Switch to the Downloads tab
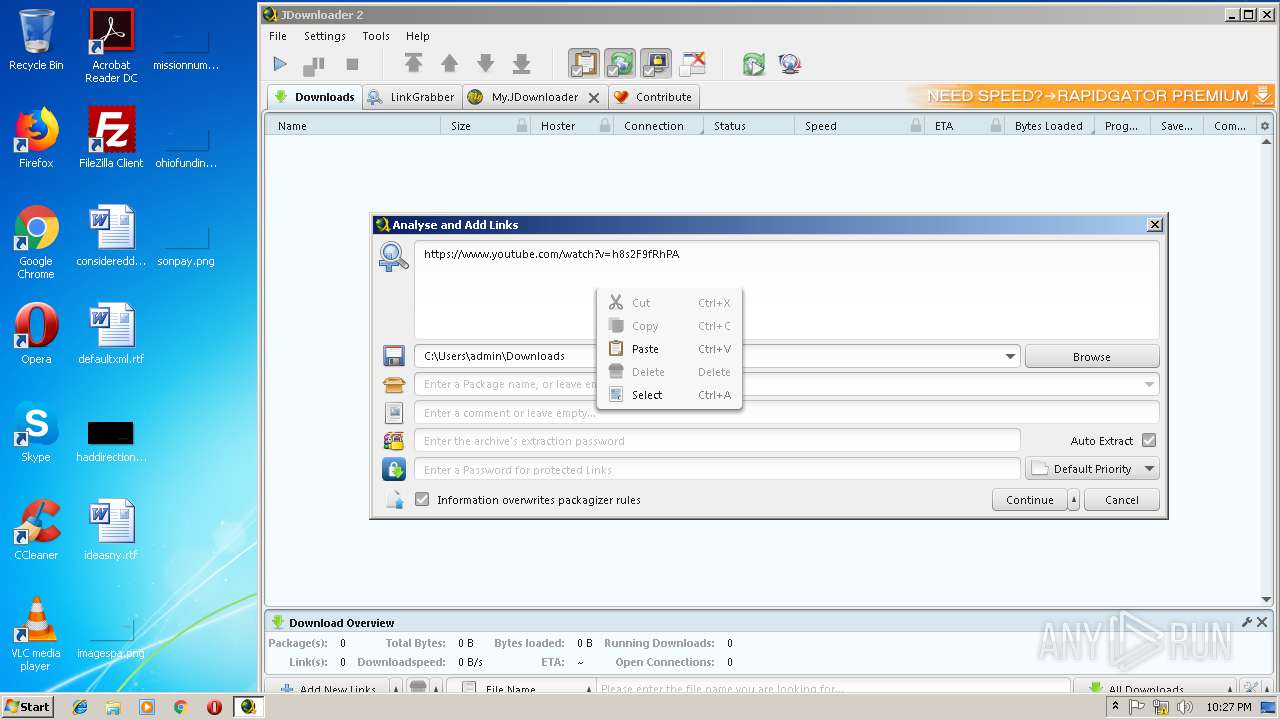This screenshot has width=1280, height=720. pyautogui.click(x=314, y=97)
